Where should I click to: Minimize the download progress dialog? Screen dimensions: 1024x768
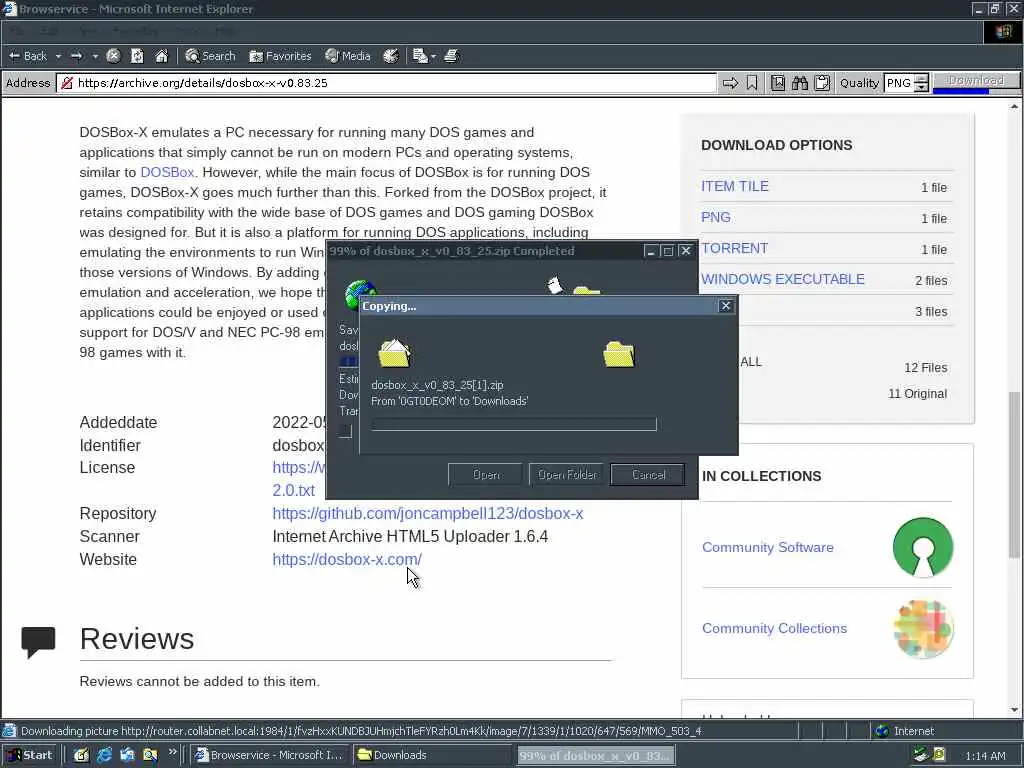(650, 251)
